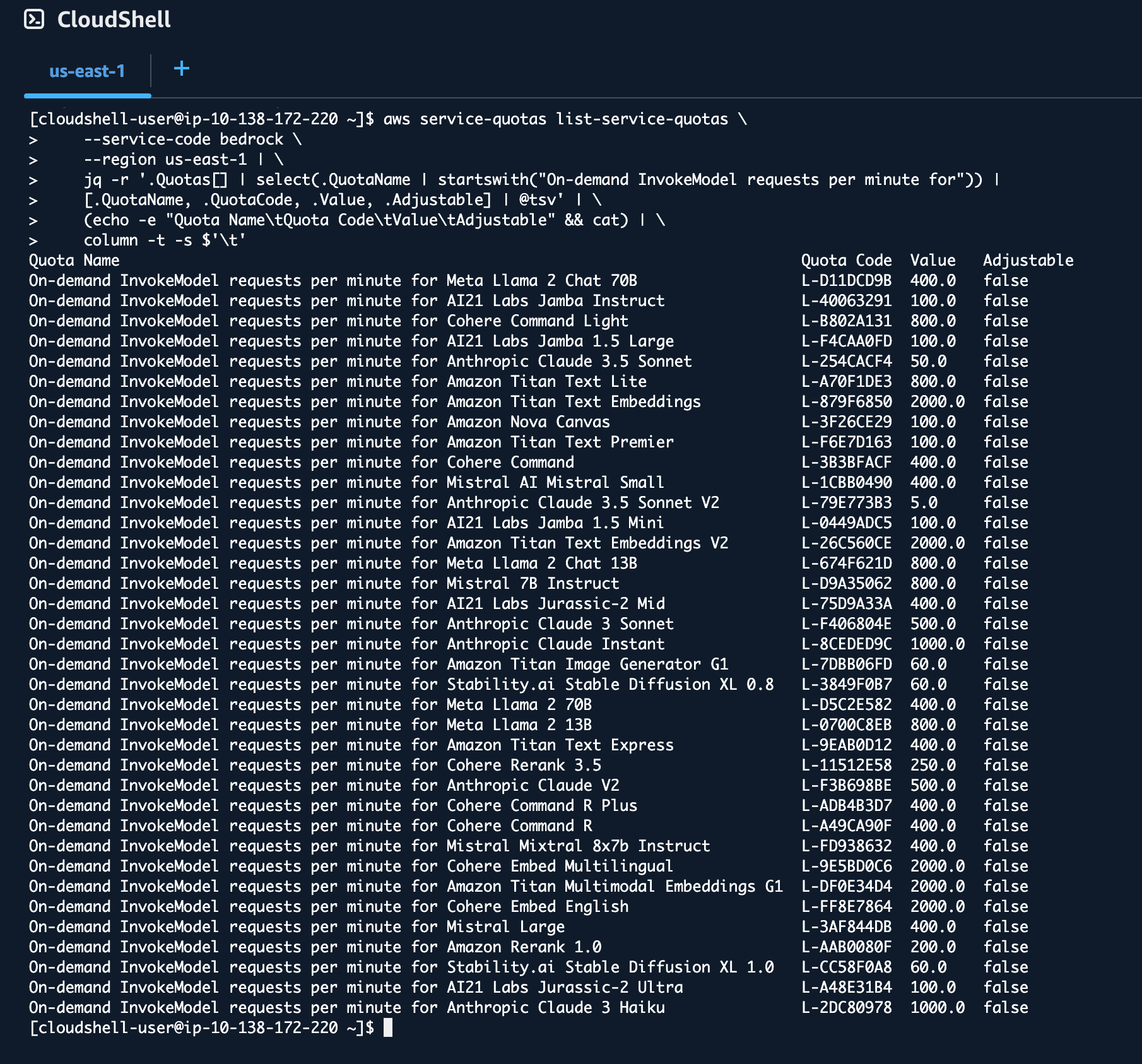This screenshot has width=1142, height=1064.
Task: Click quota code L-FF8E7864
Action: [846, 906]
